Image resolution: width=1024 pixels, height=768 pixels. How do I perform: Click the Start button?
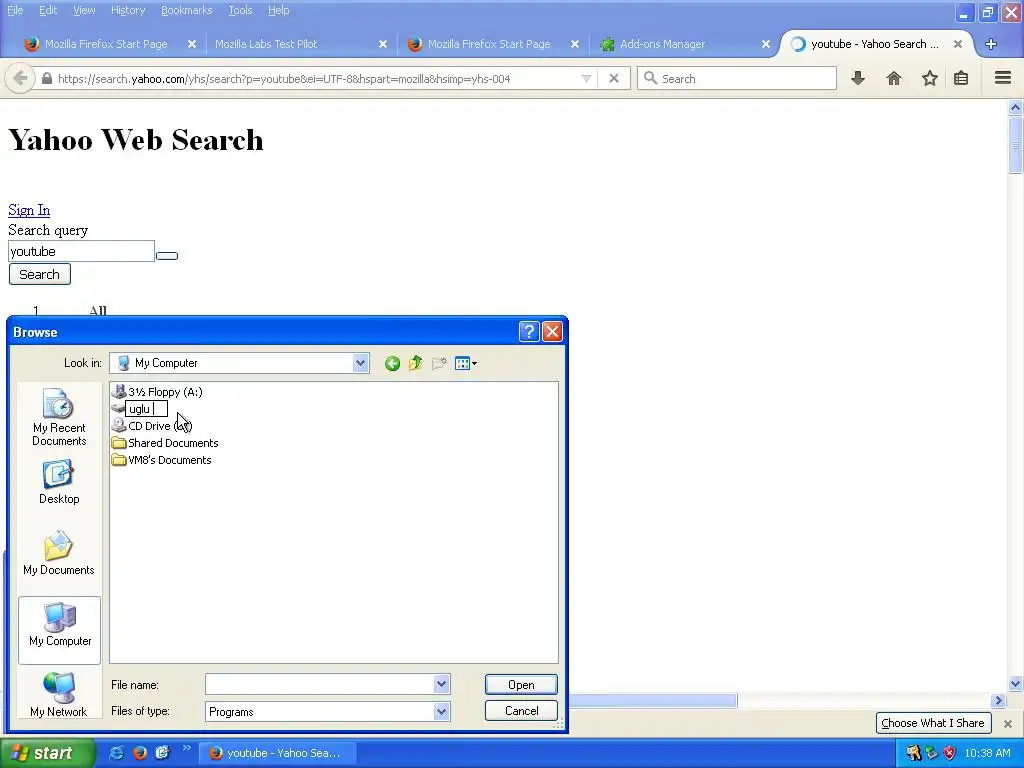pyautogui.click(x=46, y=753)
